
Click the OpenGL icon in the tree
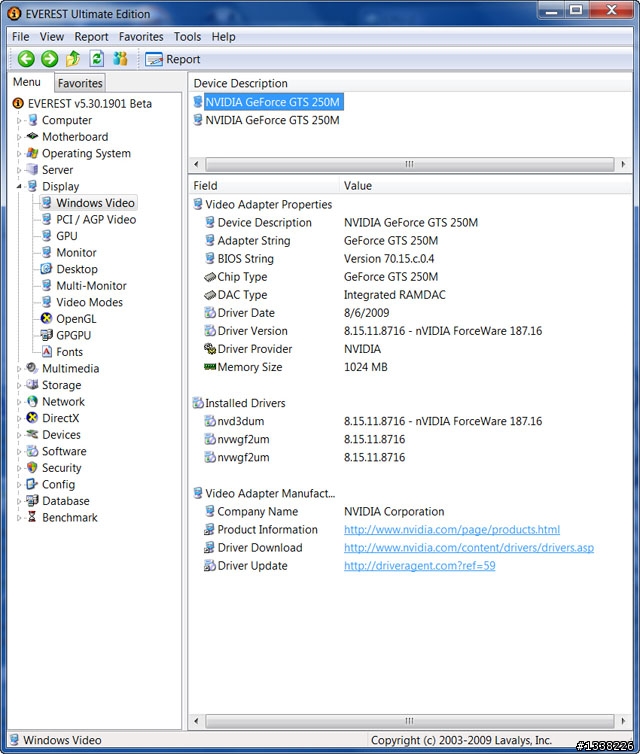[x=46, y=318]
